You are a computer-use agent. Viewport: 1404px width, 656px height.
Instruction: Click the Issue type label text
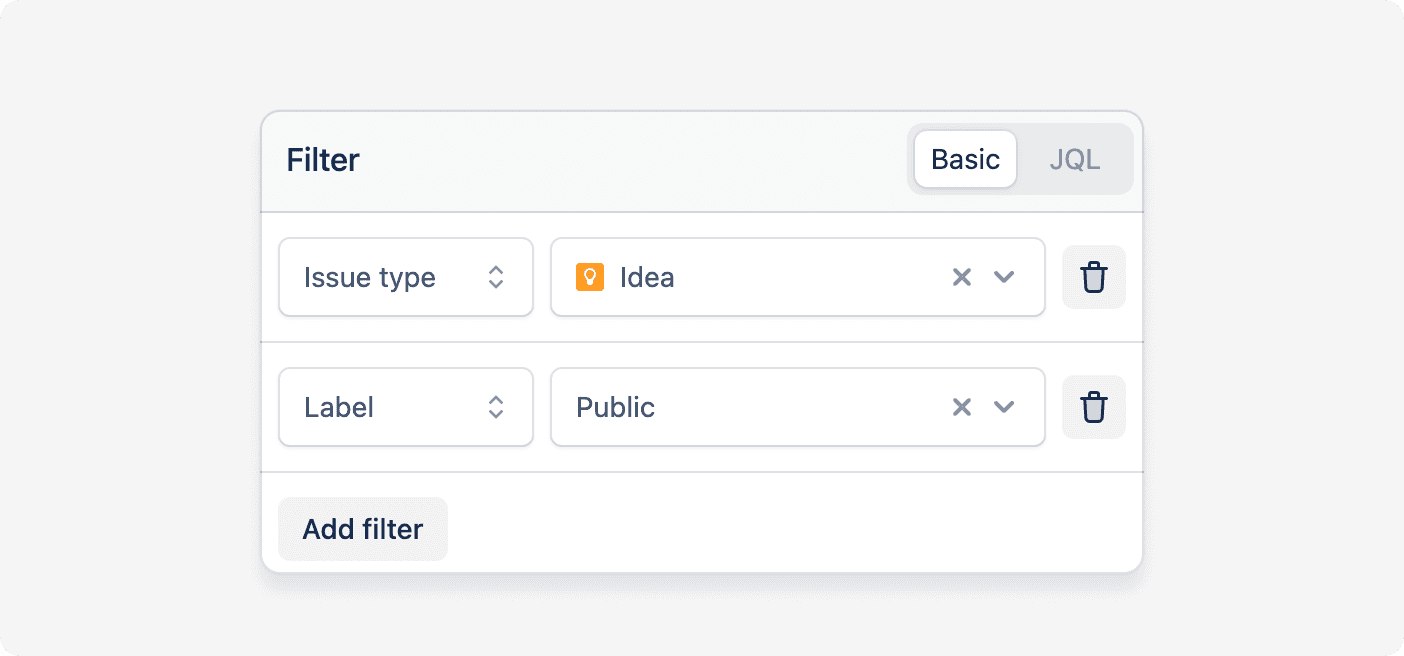(370, 278)
